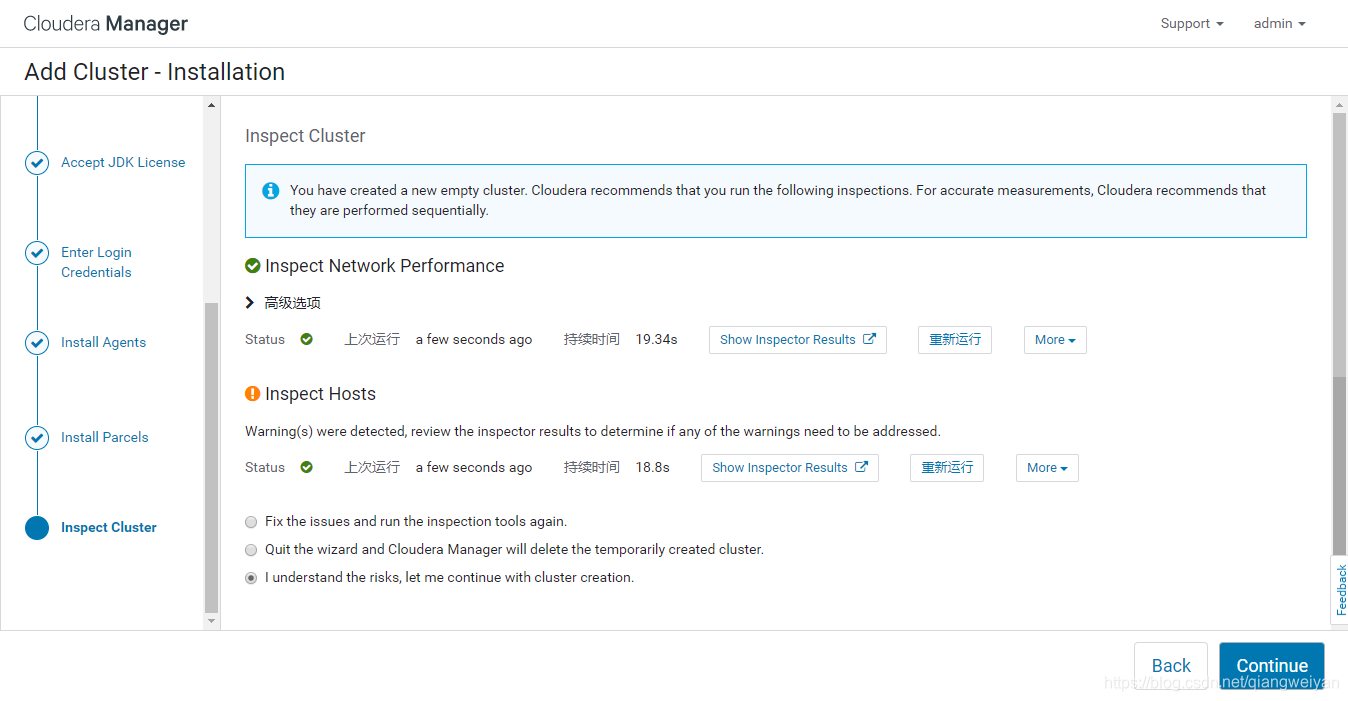Click the Warning(s) were detected message
The width and height of the screenshot is (1348, 701).
tap(593, 432)
